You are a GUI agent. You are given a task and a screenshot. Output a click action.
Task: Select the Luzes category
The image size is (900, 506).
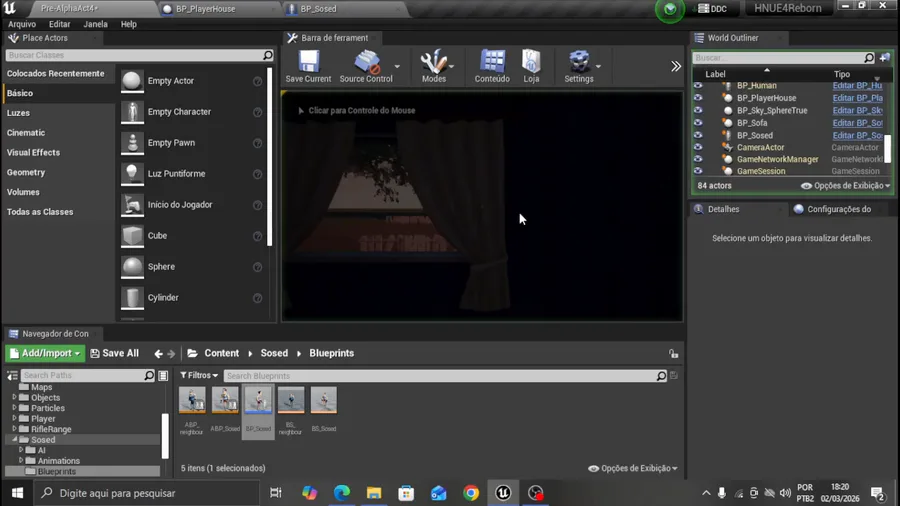[x=18, y=113]
